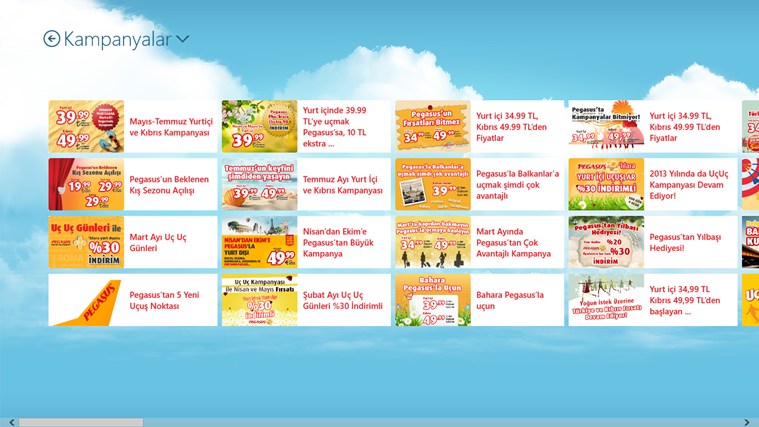The width and height of the screenshot is (759, 427).
Task: Click Yoğun istek üzerine devam ediyor thumbnail
Action: click(x=606, y=300)
